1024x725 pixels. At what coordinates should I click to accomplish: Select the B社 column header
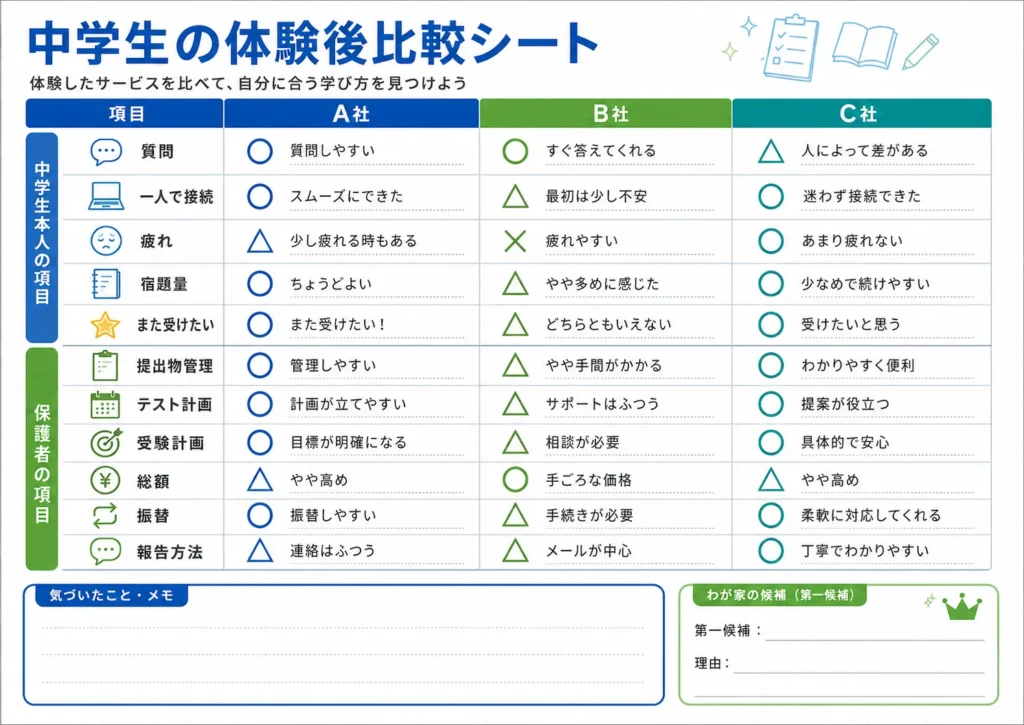coord(605,114)
